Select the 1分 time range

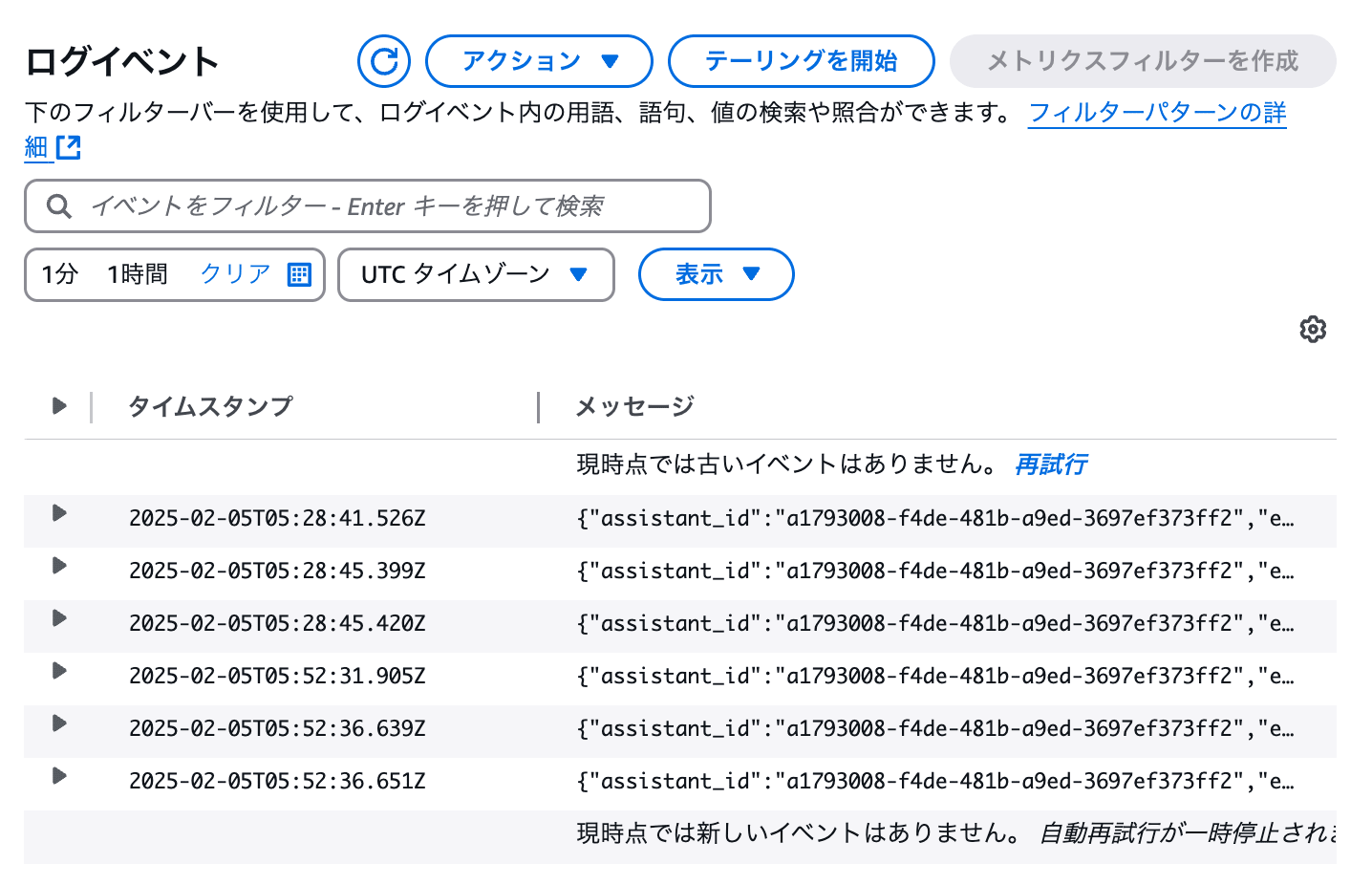(x=59, y=274)
